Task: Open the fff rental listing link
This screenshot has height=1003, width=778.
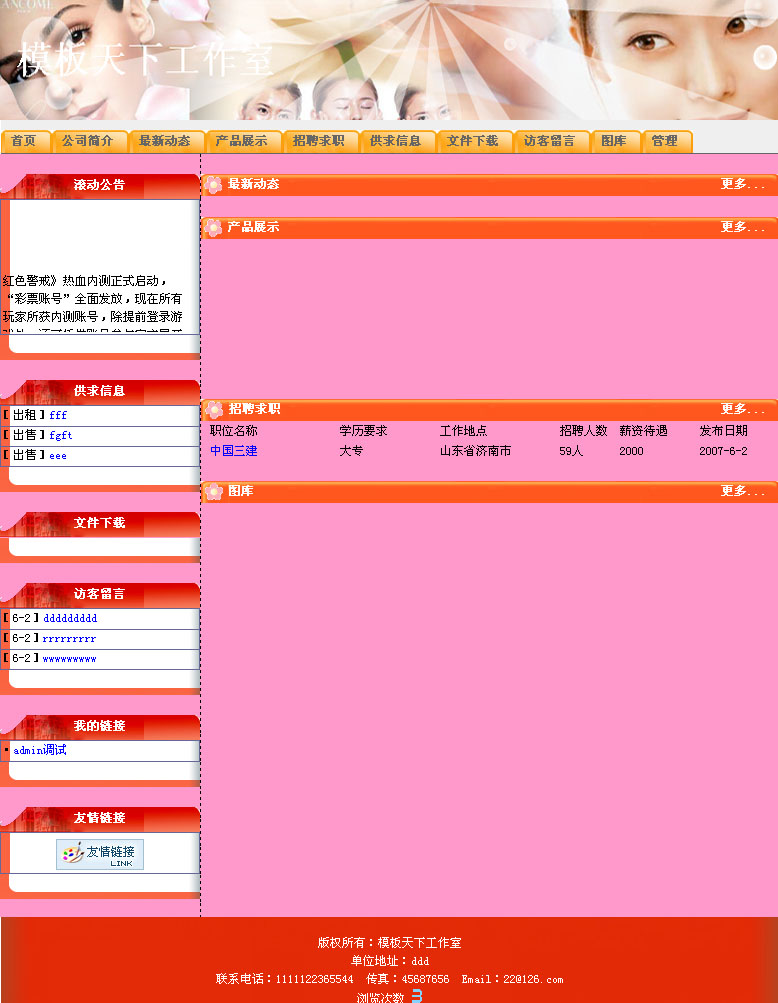Action: pyautogui.click(x=58, y=415)
